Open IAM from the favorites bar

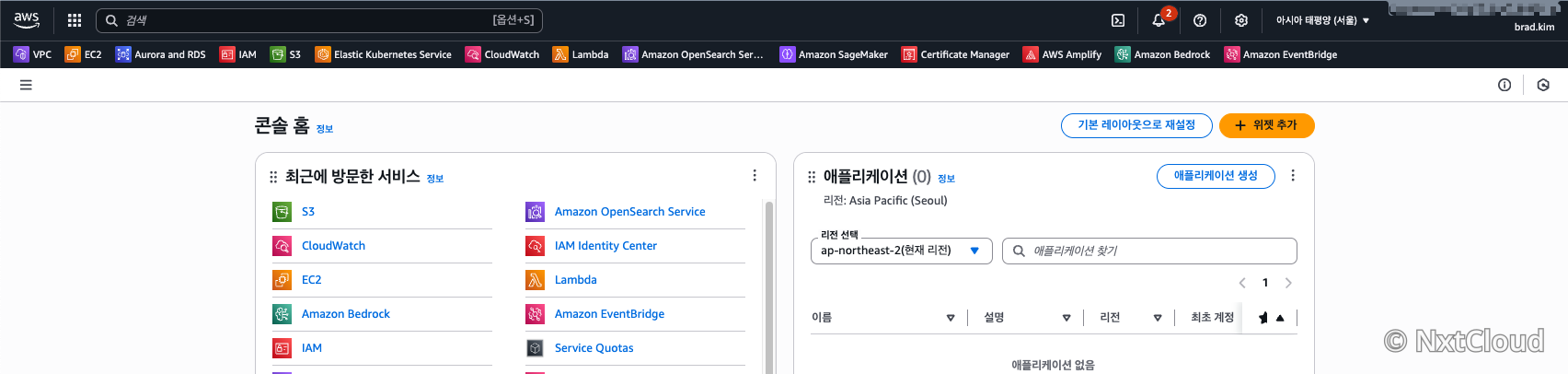tap(237, 54)
